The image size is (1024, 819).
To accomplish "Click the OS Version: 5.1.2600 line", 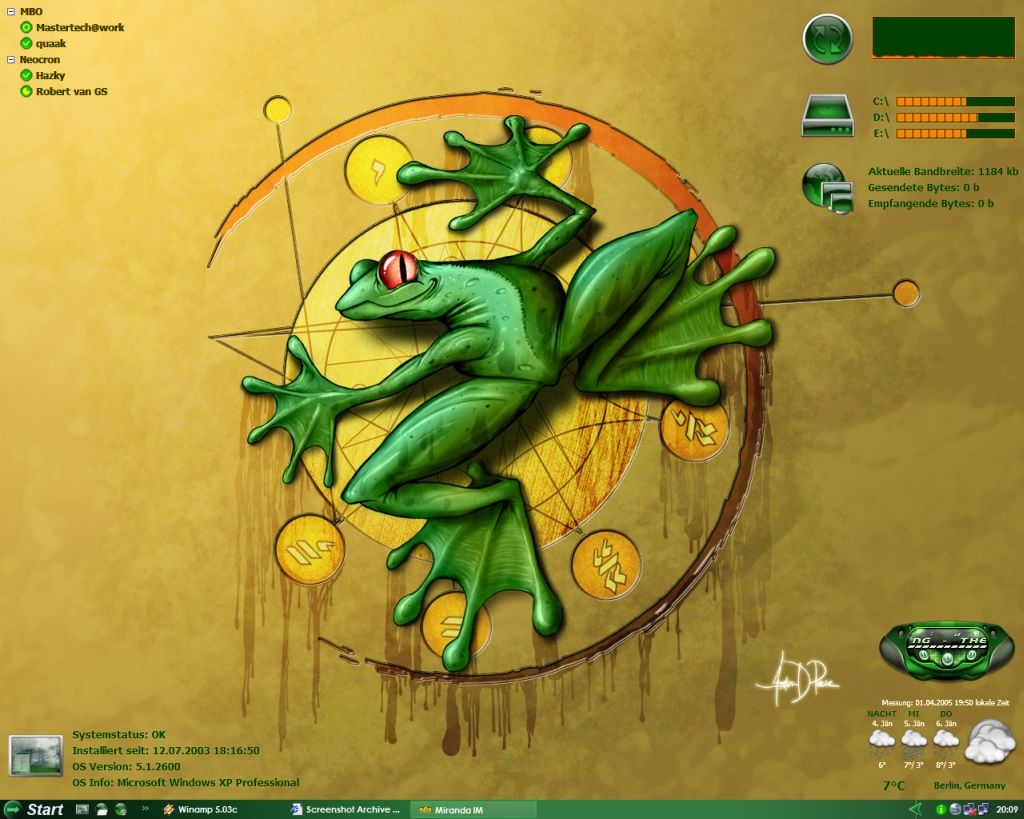I will point(126,767).
